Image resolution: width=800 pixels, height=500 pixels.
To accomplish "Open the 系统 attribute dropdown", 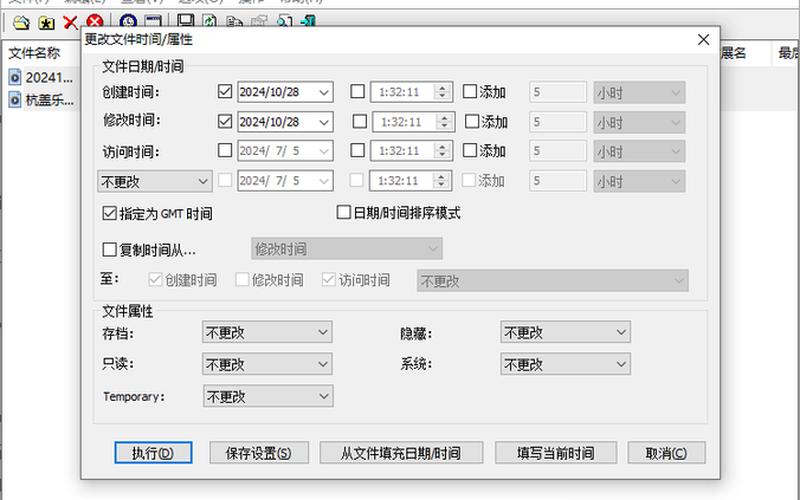I will pos(565,364).
